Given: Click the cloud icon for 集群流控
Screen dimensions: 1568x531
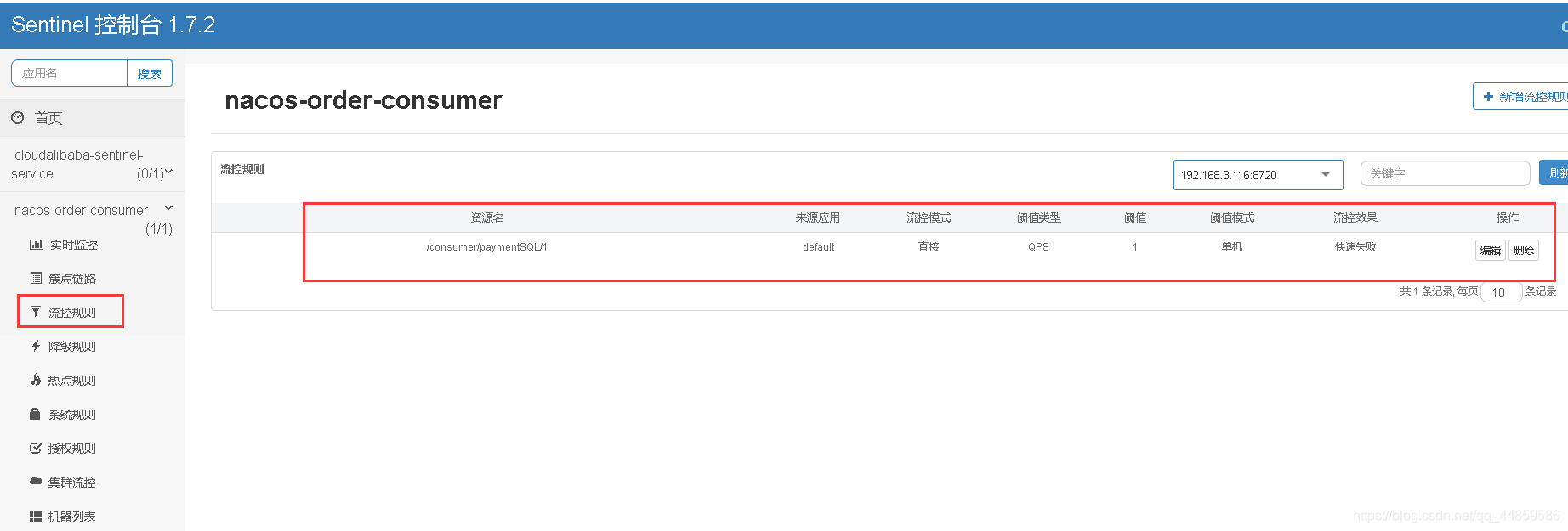Looking at the screenshot, I should 36,481.
